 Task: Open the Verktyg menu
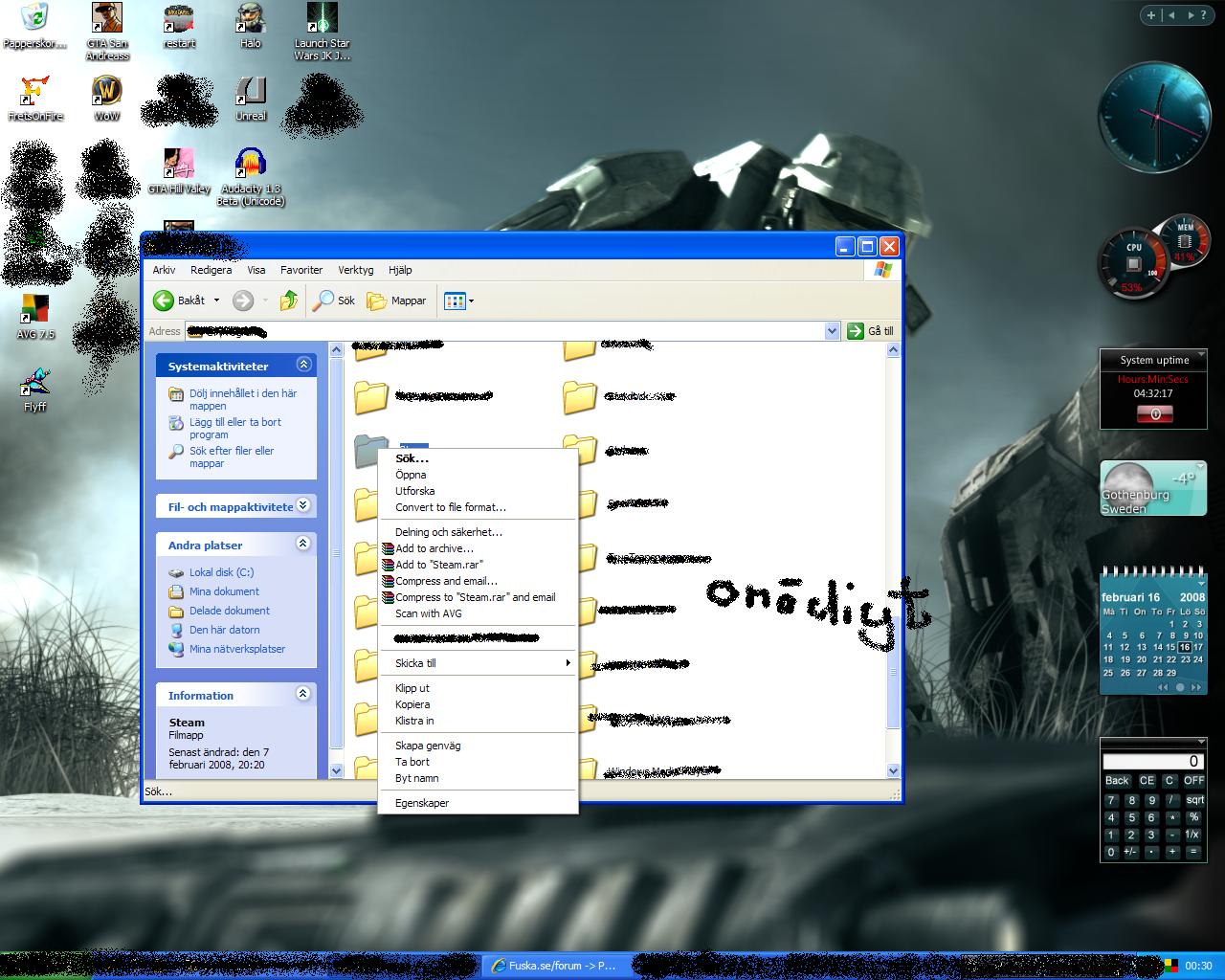pos(355,270)
